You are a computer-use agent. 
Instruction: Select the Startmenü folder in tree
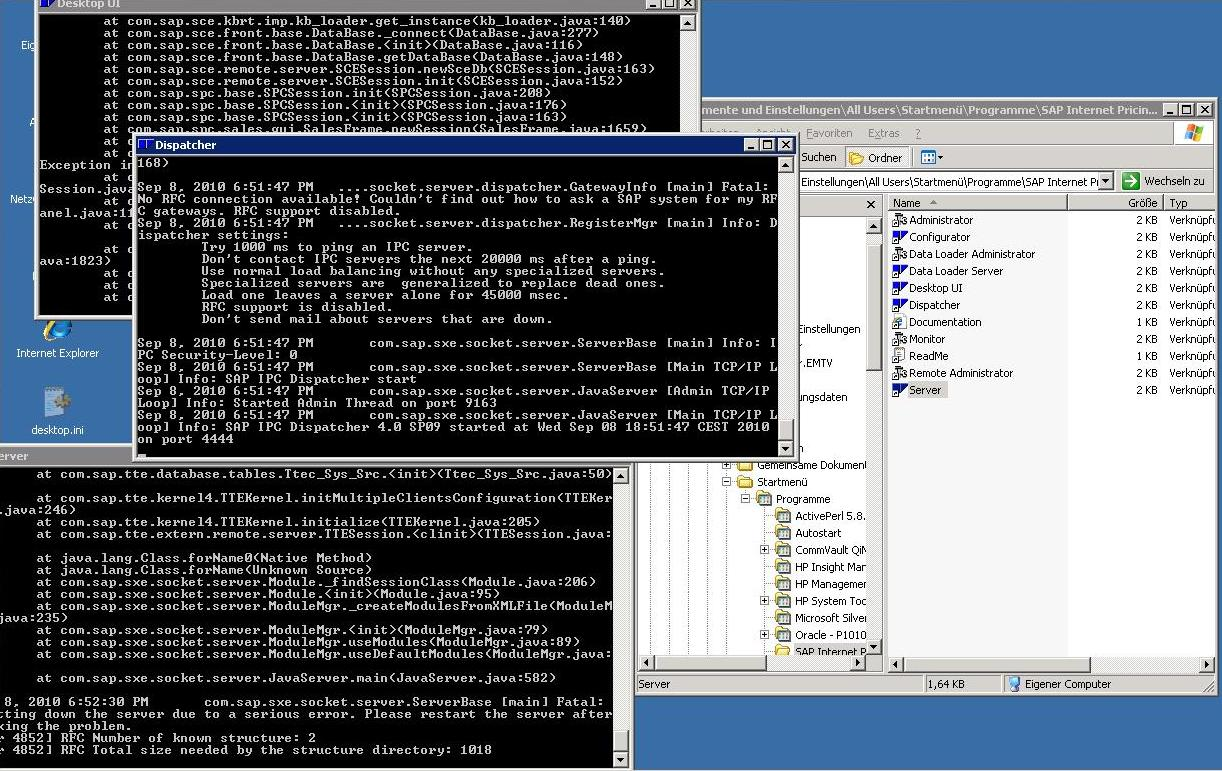(x=772, y=482)
